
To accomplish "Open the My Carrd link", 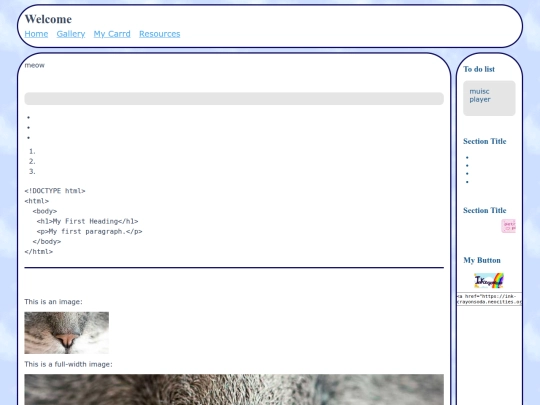I will tap(112, 34).
